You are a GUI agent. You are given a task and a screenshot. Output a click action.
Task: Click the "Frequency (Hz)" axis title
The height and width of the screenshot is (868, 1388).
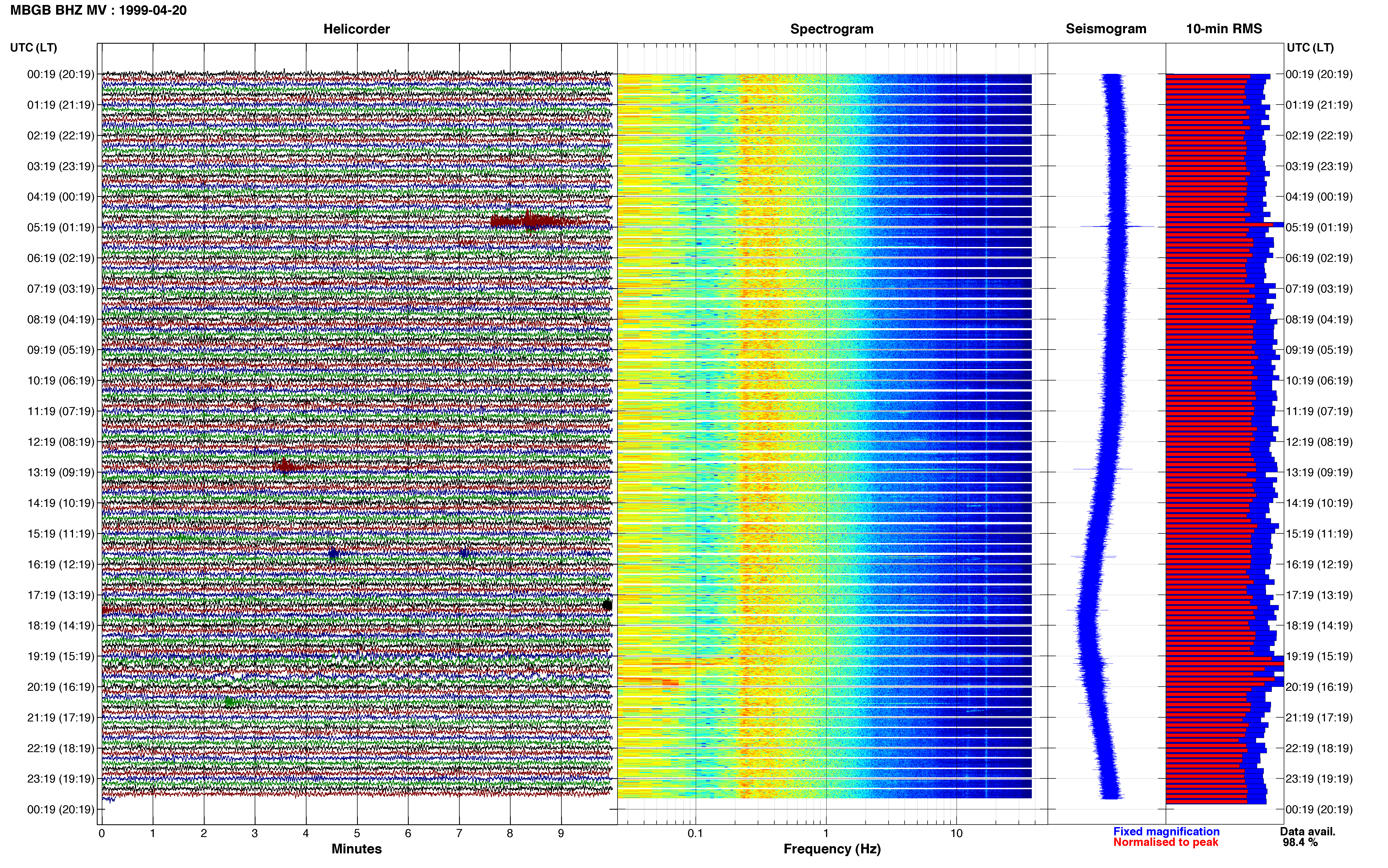[x=832, y=849]
